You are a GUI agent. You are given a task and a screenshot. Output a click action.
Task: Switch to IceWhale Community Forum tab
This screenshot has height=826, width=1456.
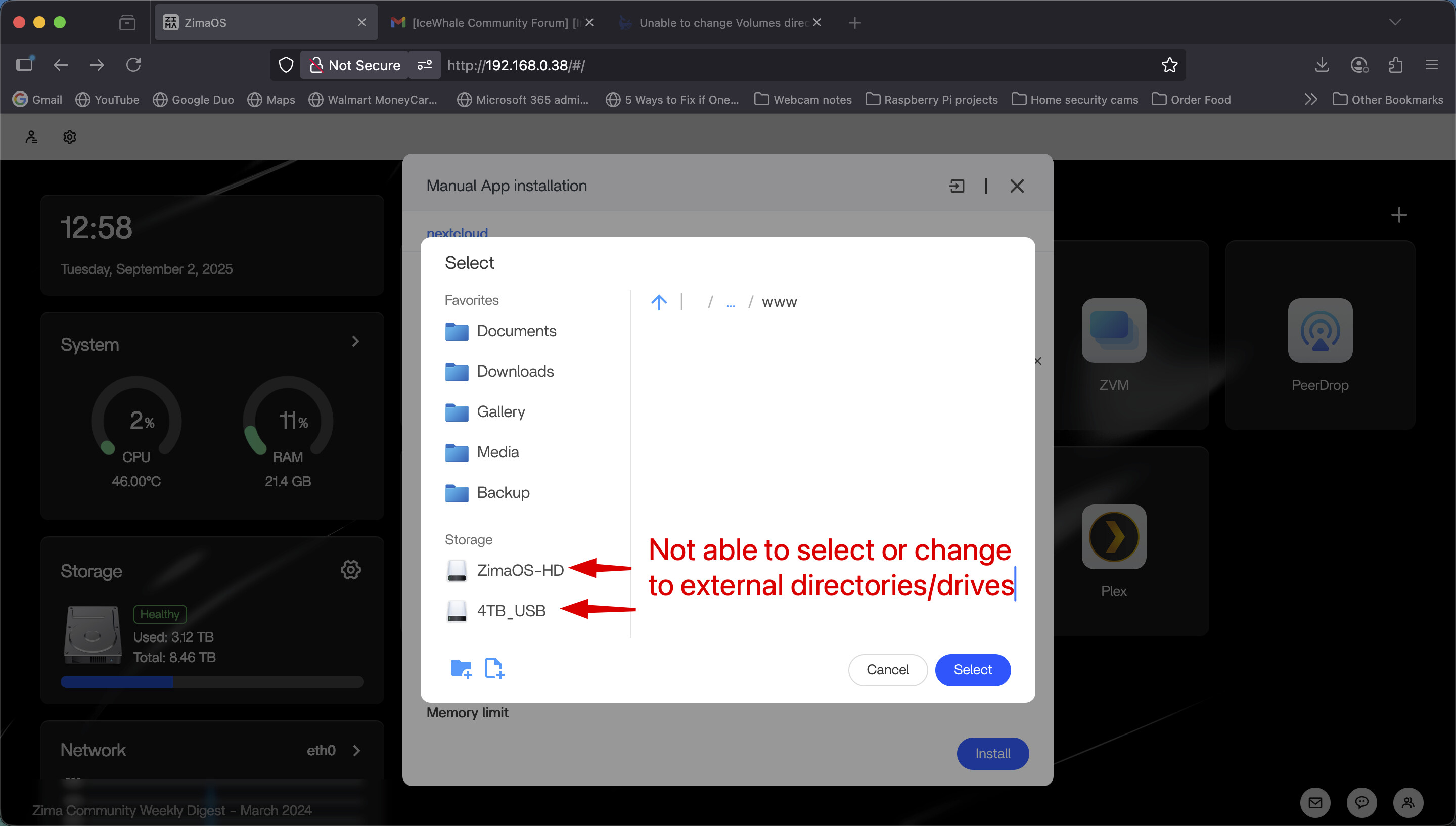pyautogui.click(x=488, y=23)
